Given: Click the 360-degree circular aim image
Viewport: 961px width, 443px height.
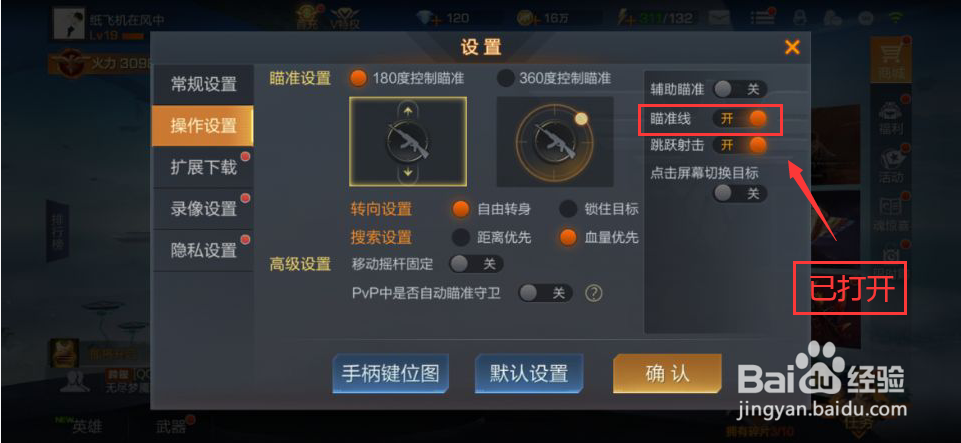Looking at the screenshot, I should coord(555,141).
